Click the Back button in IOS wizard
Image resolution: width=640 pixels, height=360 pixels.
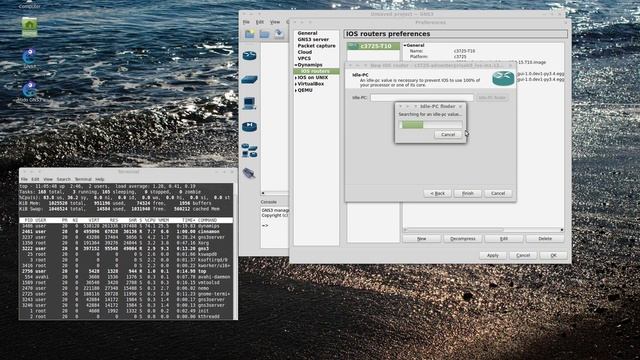pos(438,193)
